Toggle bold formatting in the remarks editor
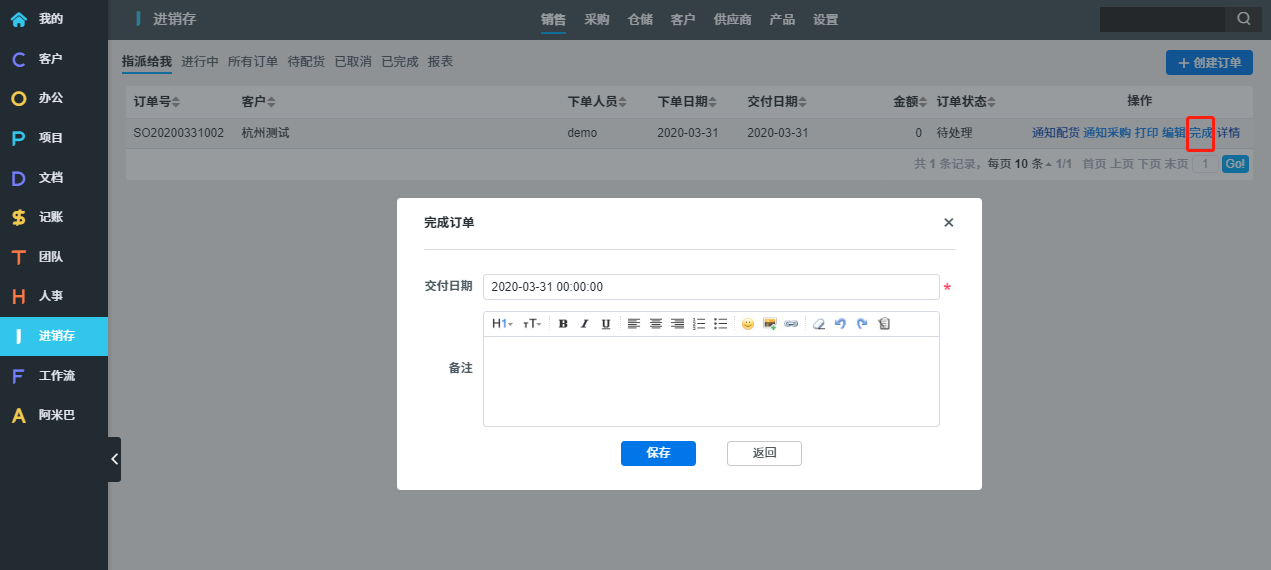 (x=563, y=324)
